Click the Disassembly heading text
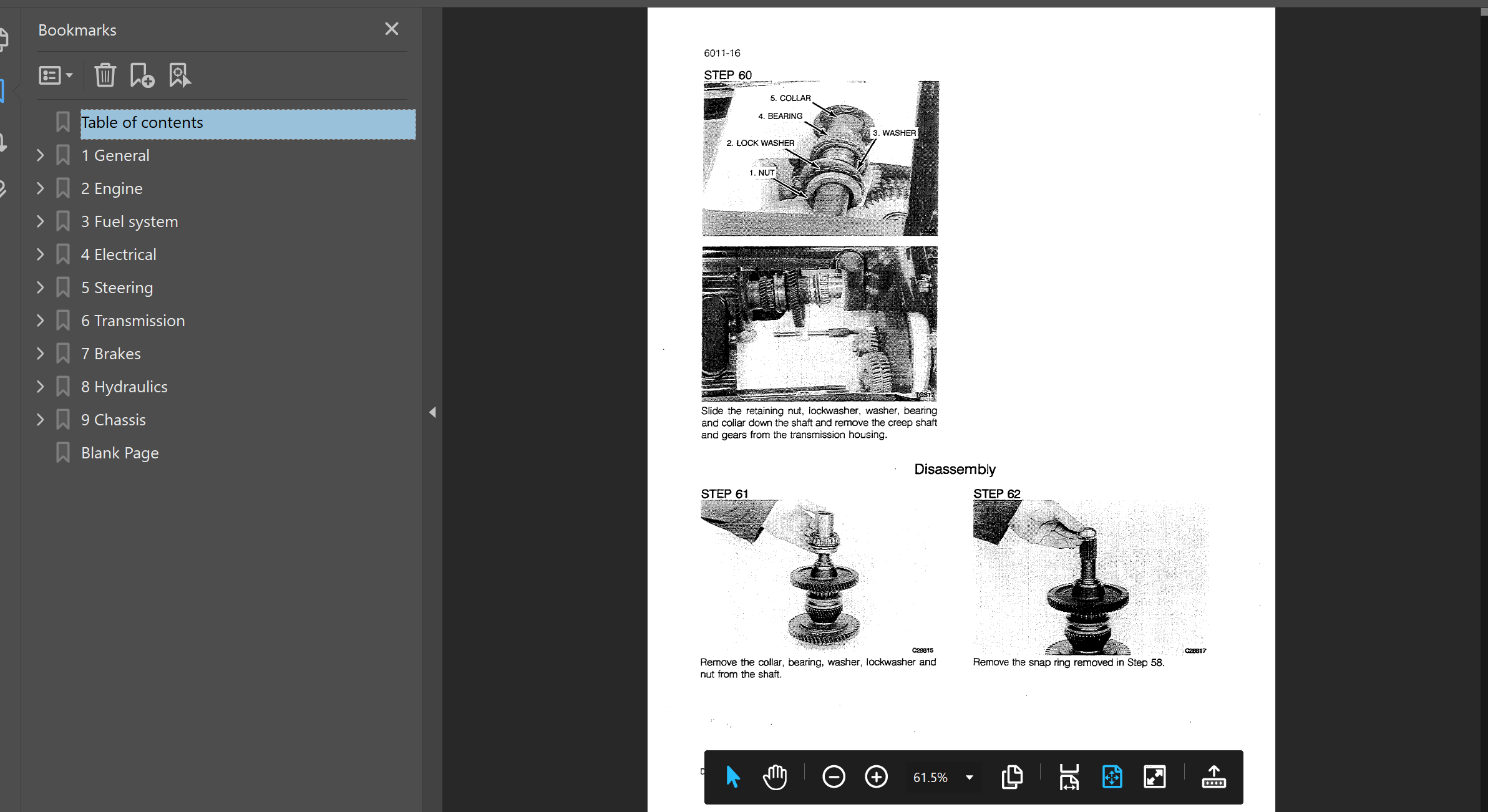 pyautogui.click(x=955, y=469)
